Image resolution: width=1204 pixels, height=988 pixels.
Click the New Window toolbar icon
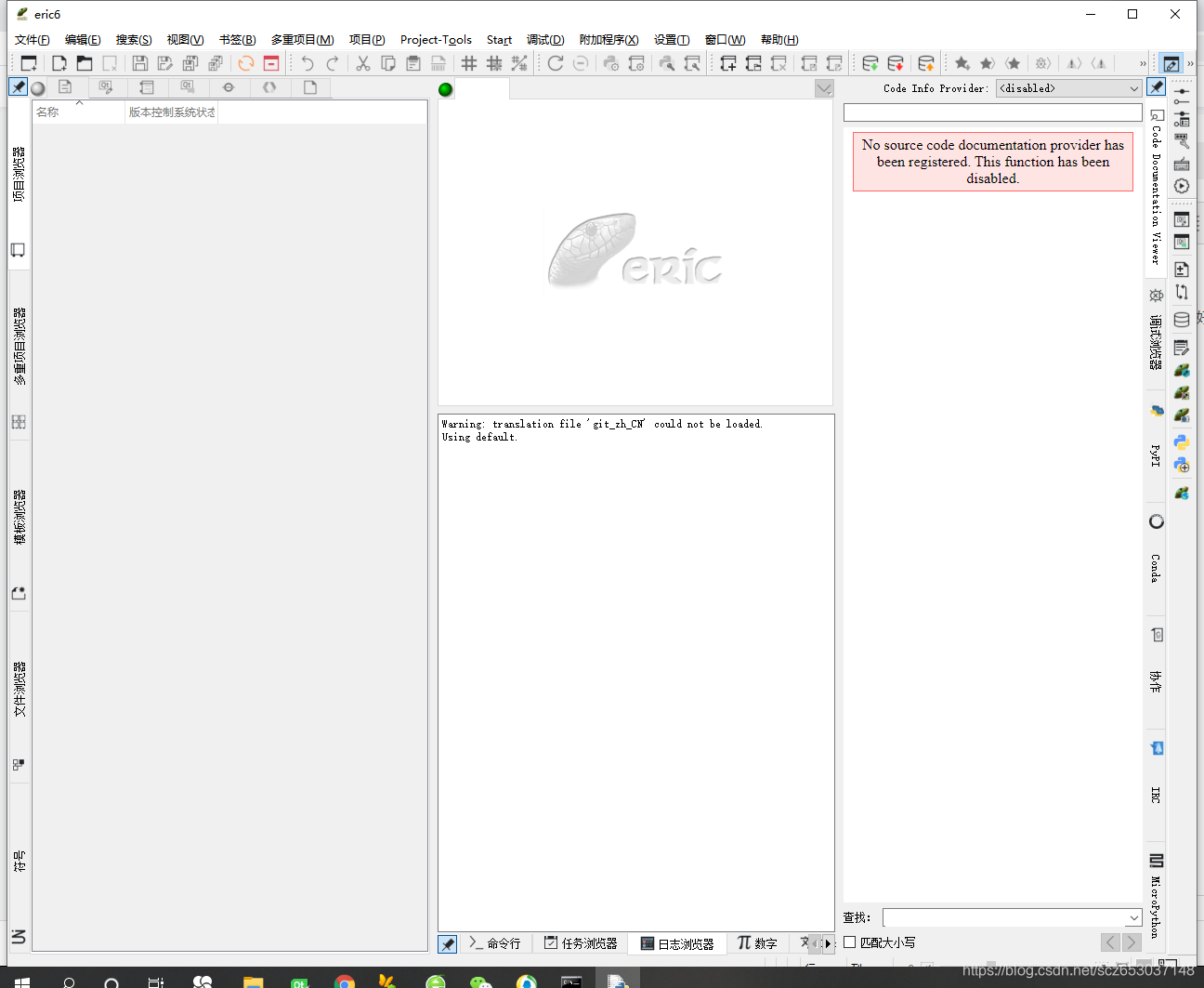[29, 63]
